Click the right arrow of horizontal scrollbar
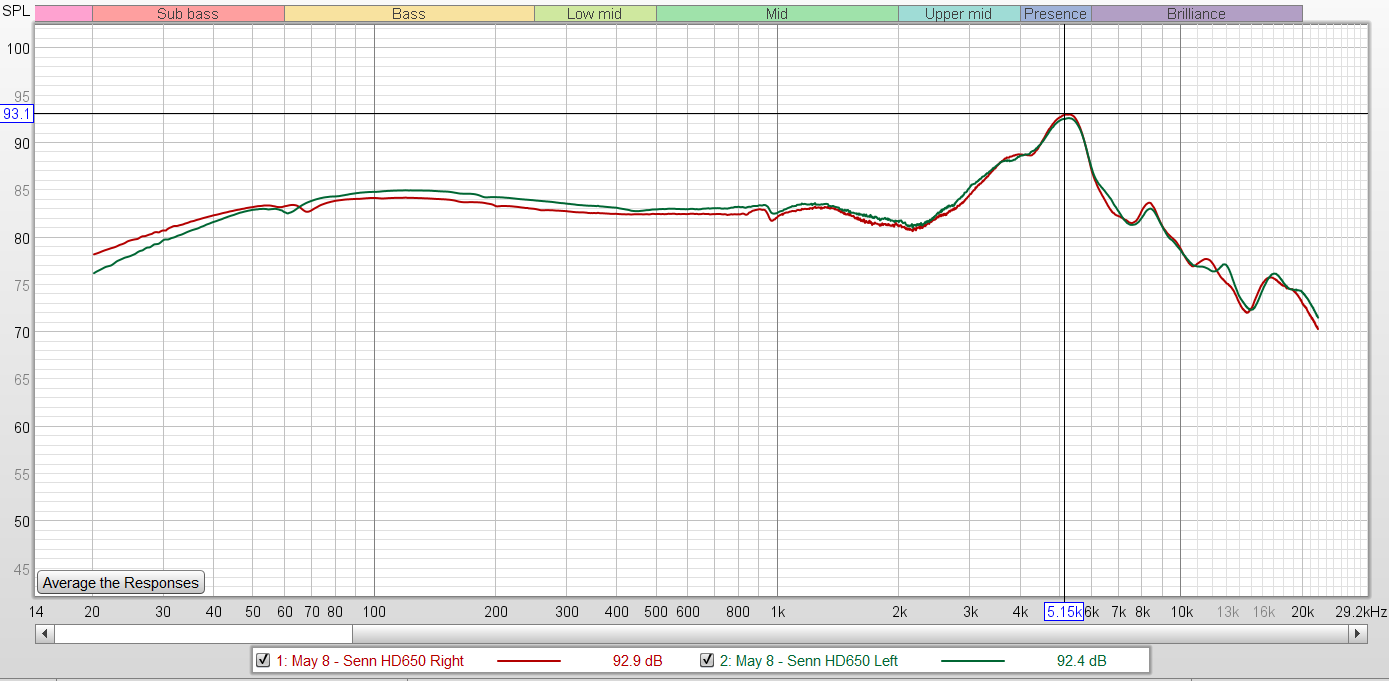1389x681 pixels. (x=1358, y=634)
